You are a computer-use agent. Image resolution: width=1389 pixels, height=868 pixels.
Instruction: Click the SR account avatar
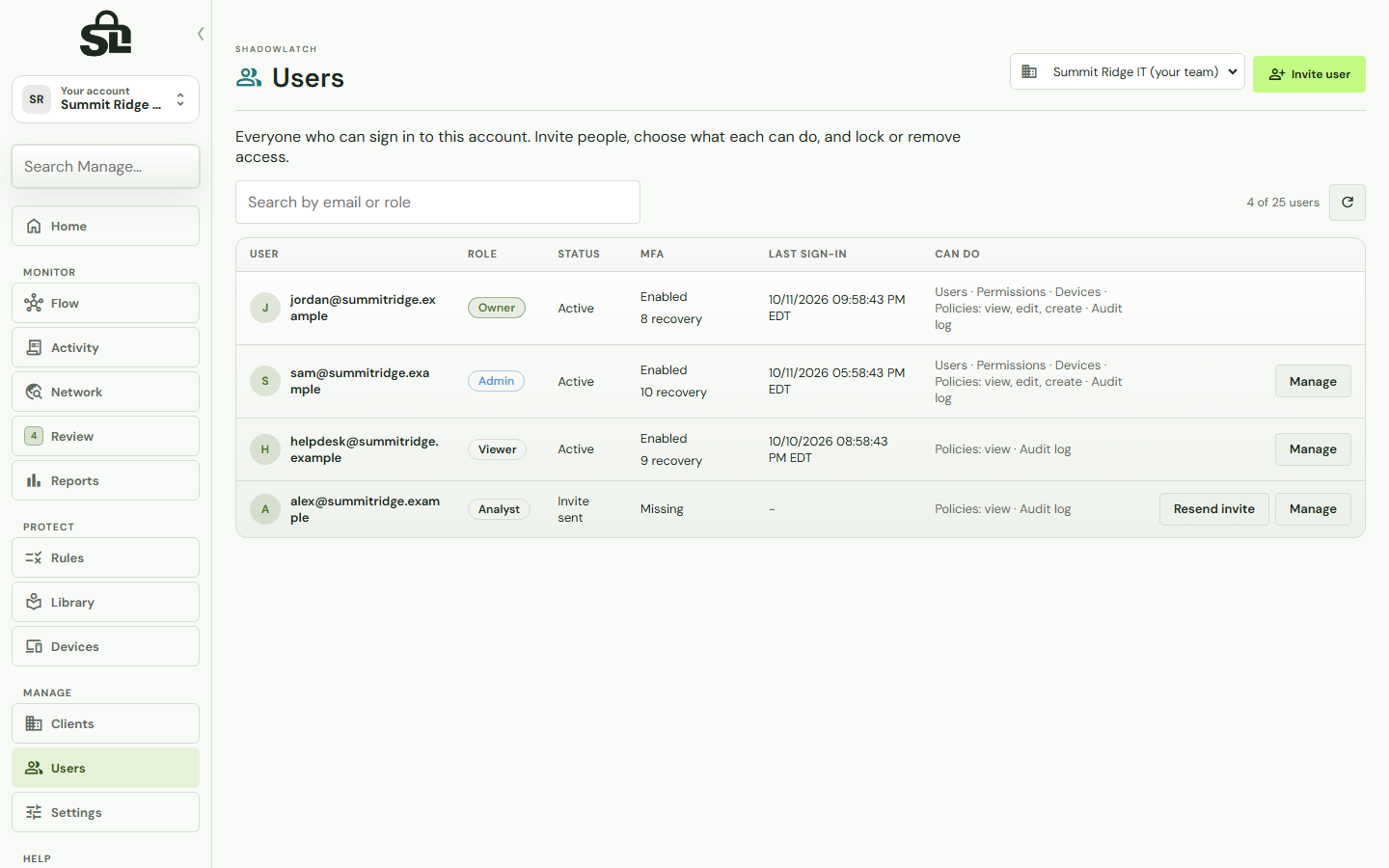[x=37, y=99]
